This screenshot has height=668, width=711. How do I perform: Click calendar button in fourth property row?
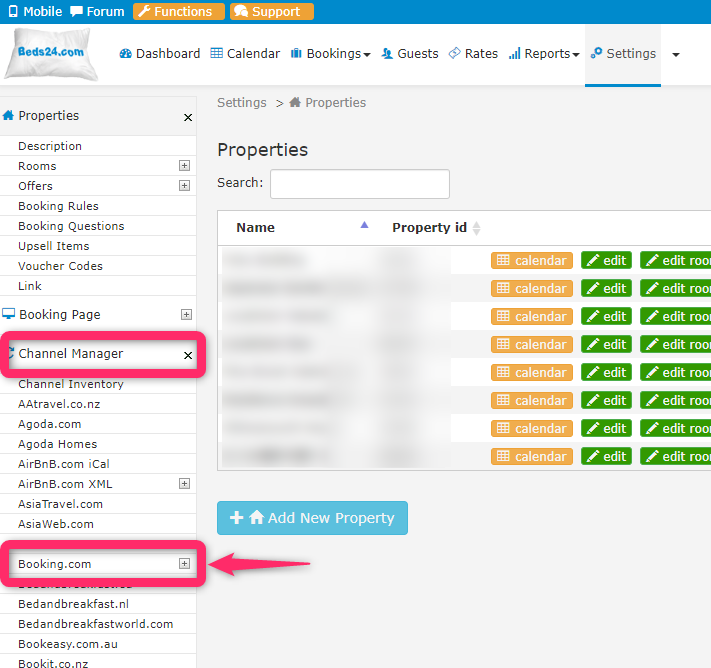(531, 344)
